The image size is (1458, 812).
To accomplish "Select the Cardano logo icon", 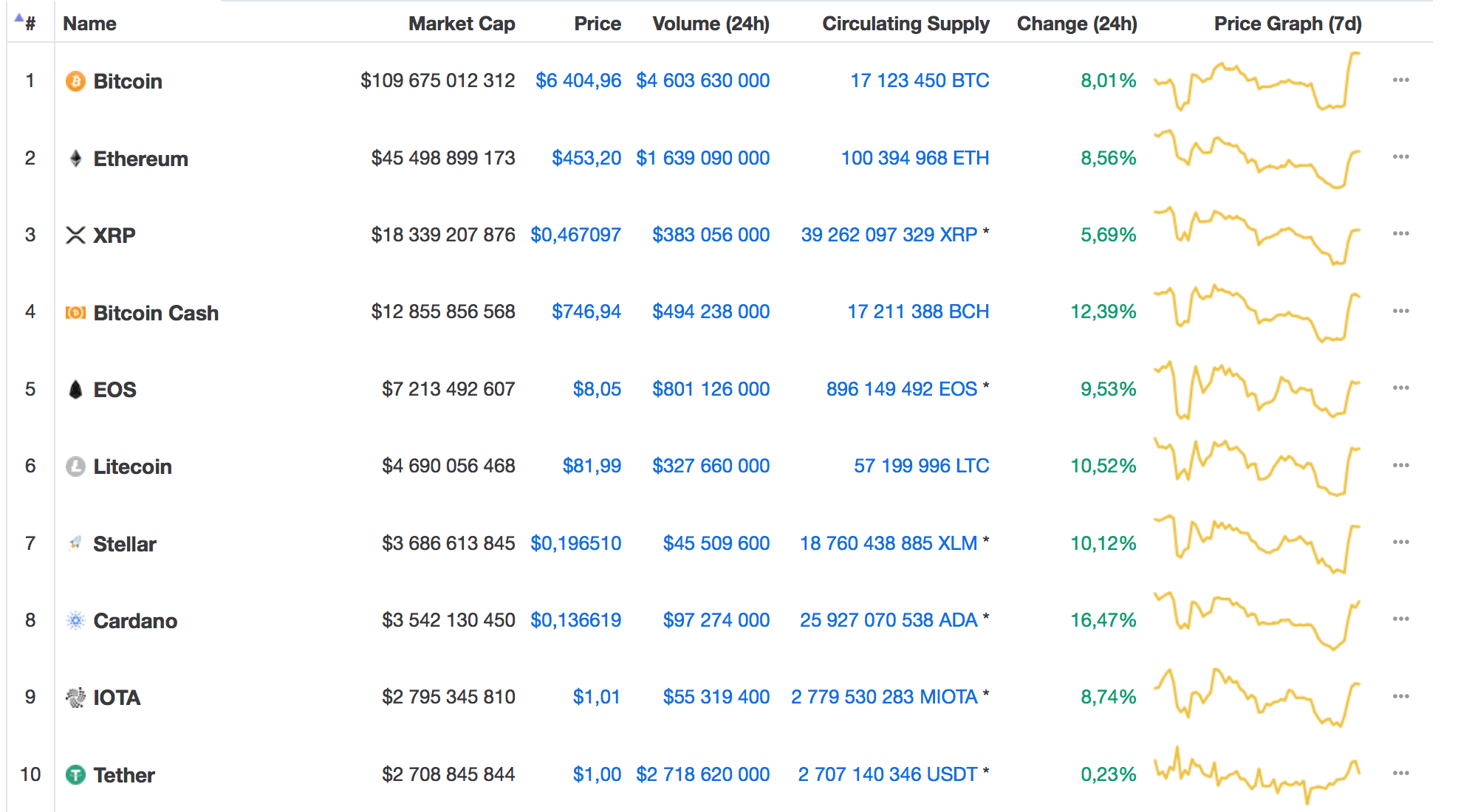I will (x=75, y=620).
